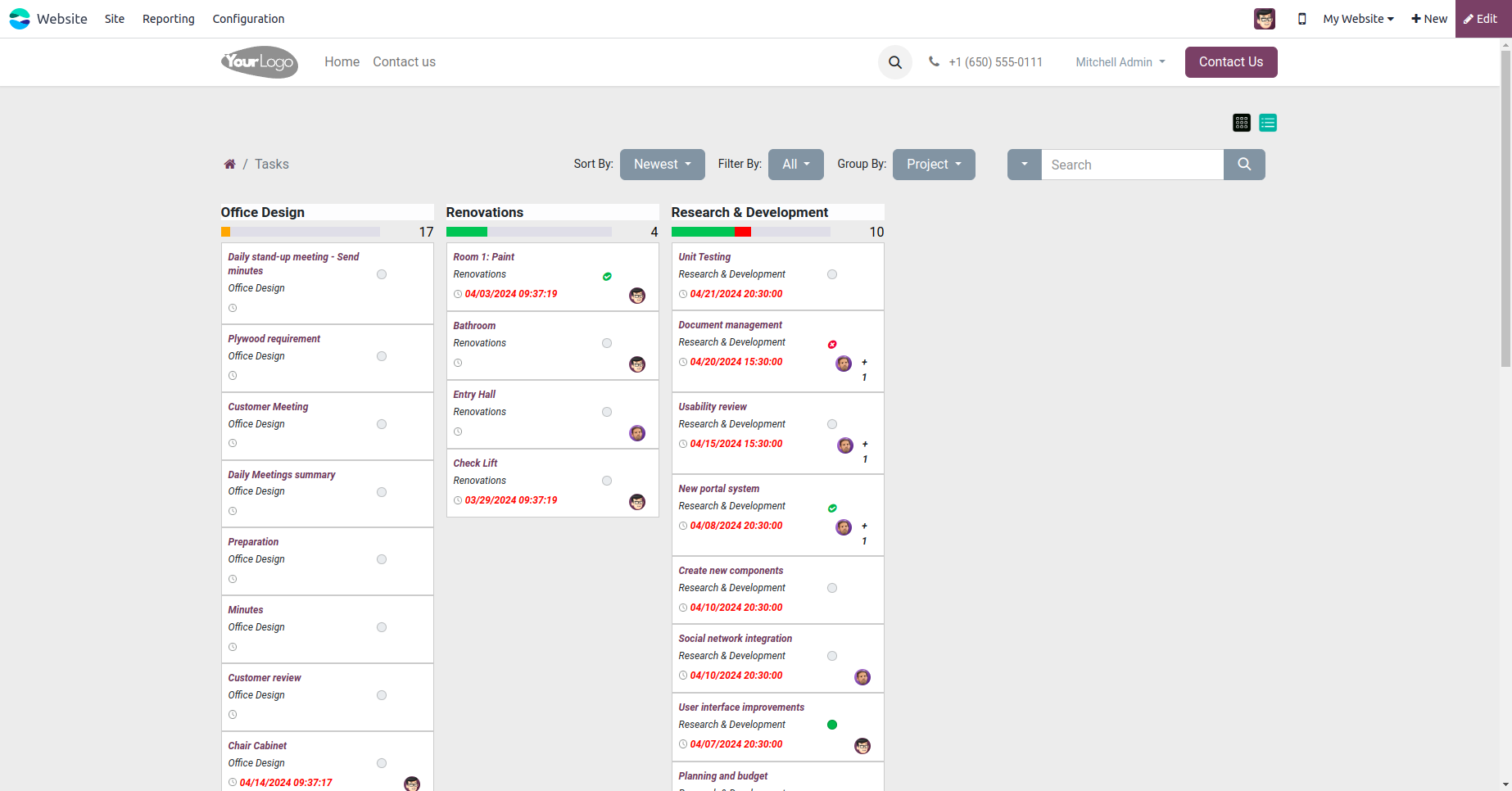Switch to kanban grid view icon
Screen dimensions: 1512x791
tap(1242, 123)
